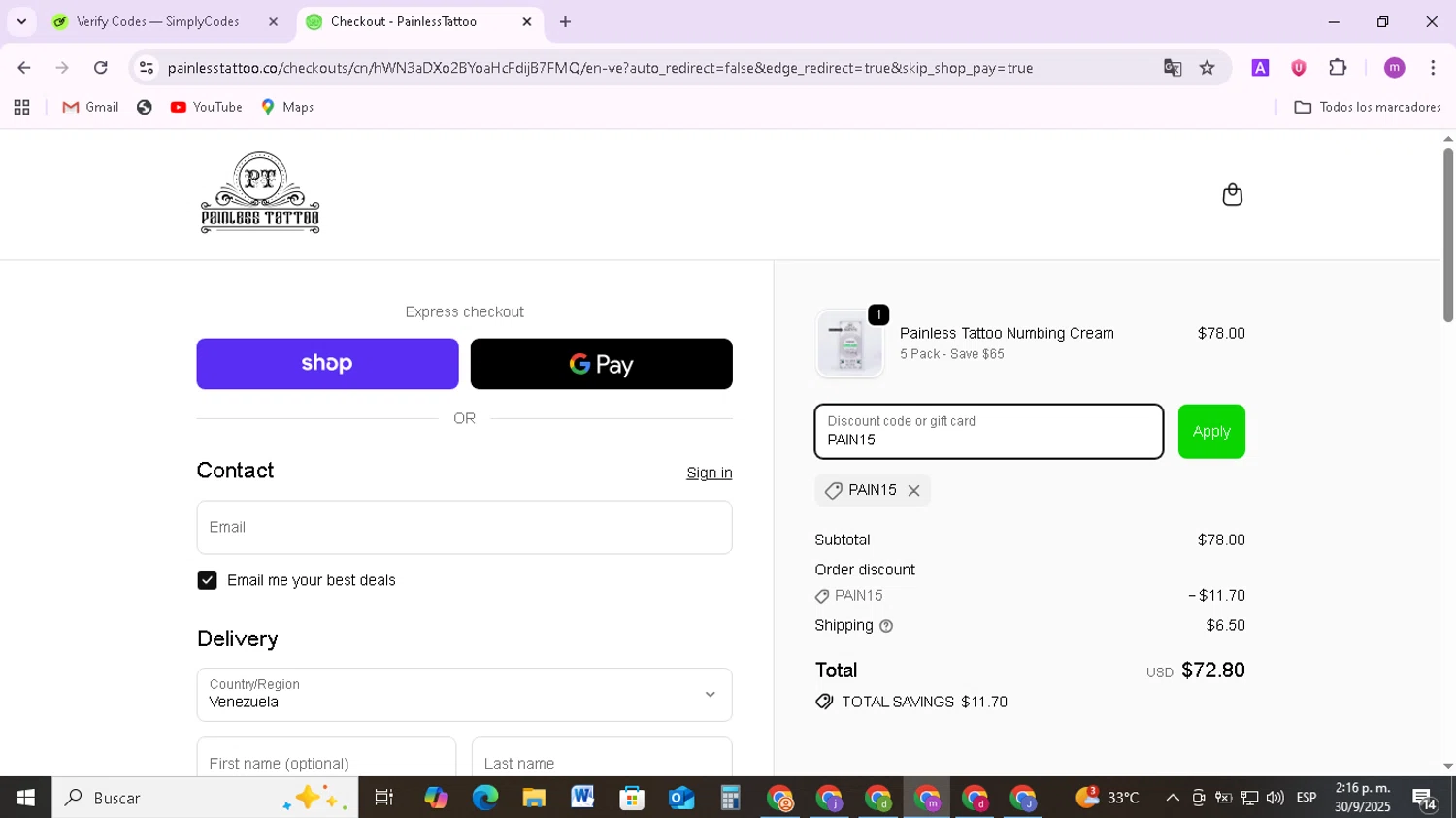Open the Country/Region dropdown
1456x818 pixels.
click(465, 695)
